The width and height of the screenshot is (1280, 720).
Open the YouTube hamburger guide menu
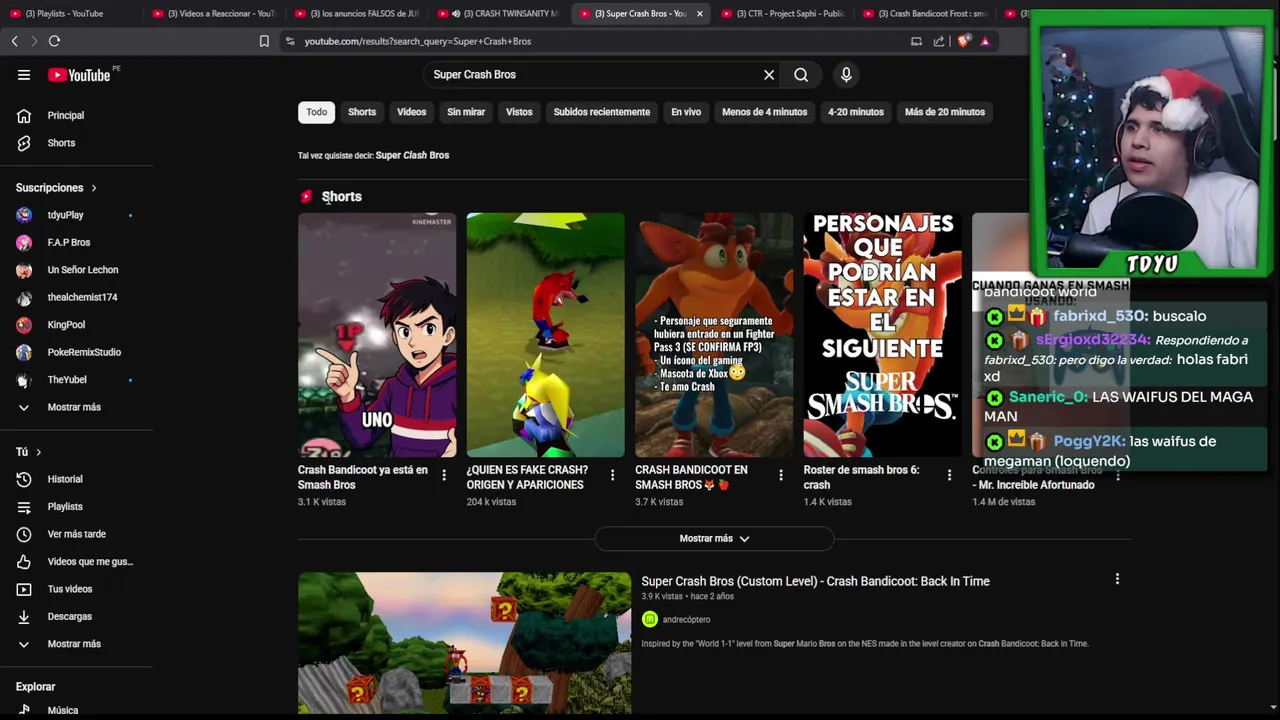click(x=24, y=75)
